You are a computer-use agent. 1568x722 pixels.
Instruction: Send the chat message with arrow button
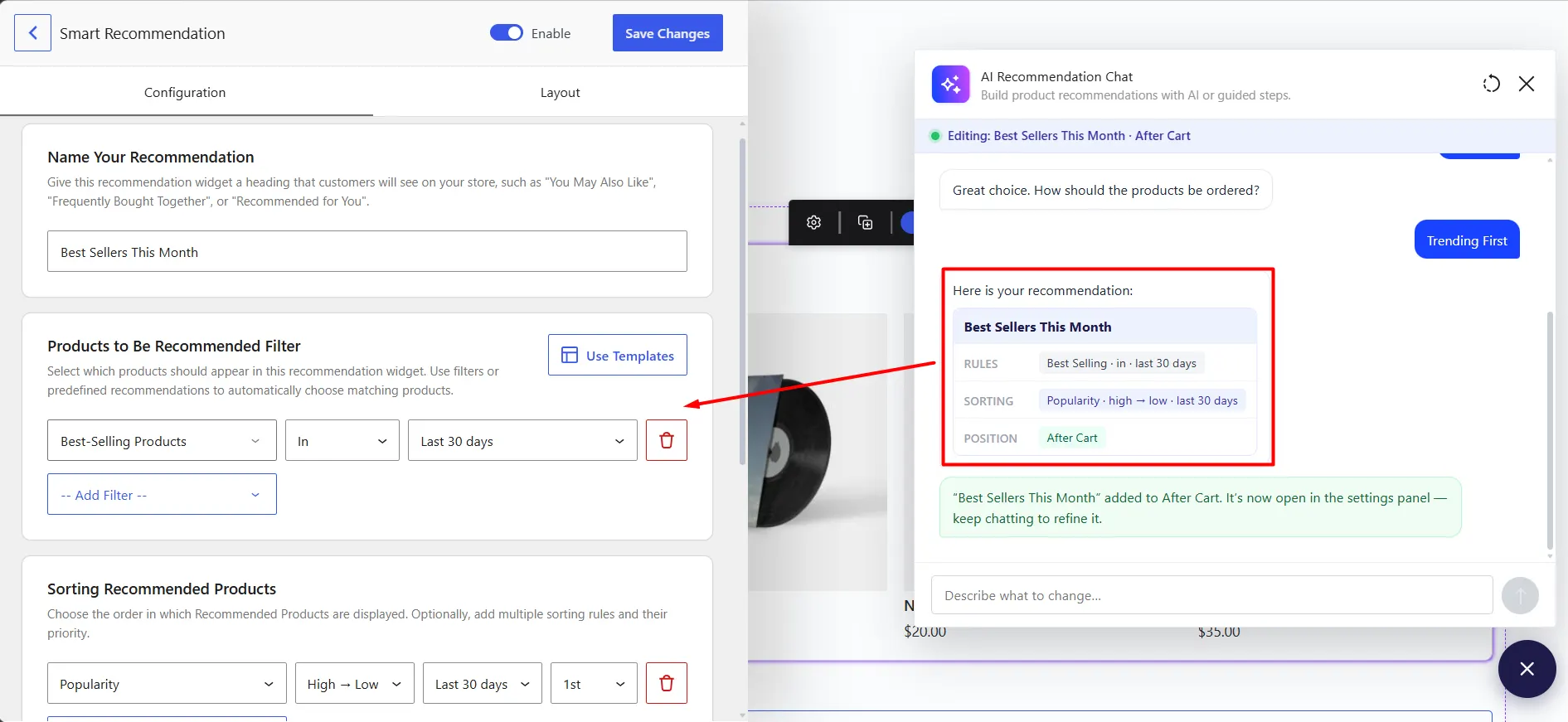click(x=1520, y=595)
